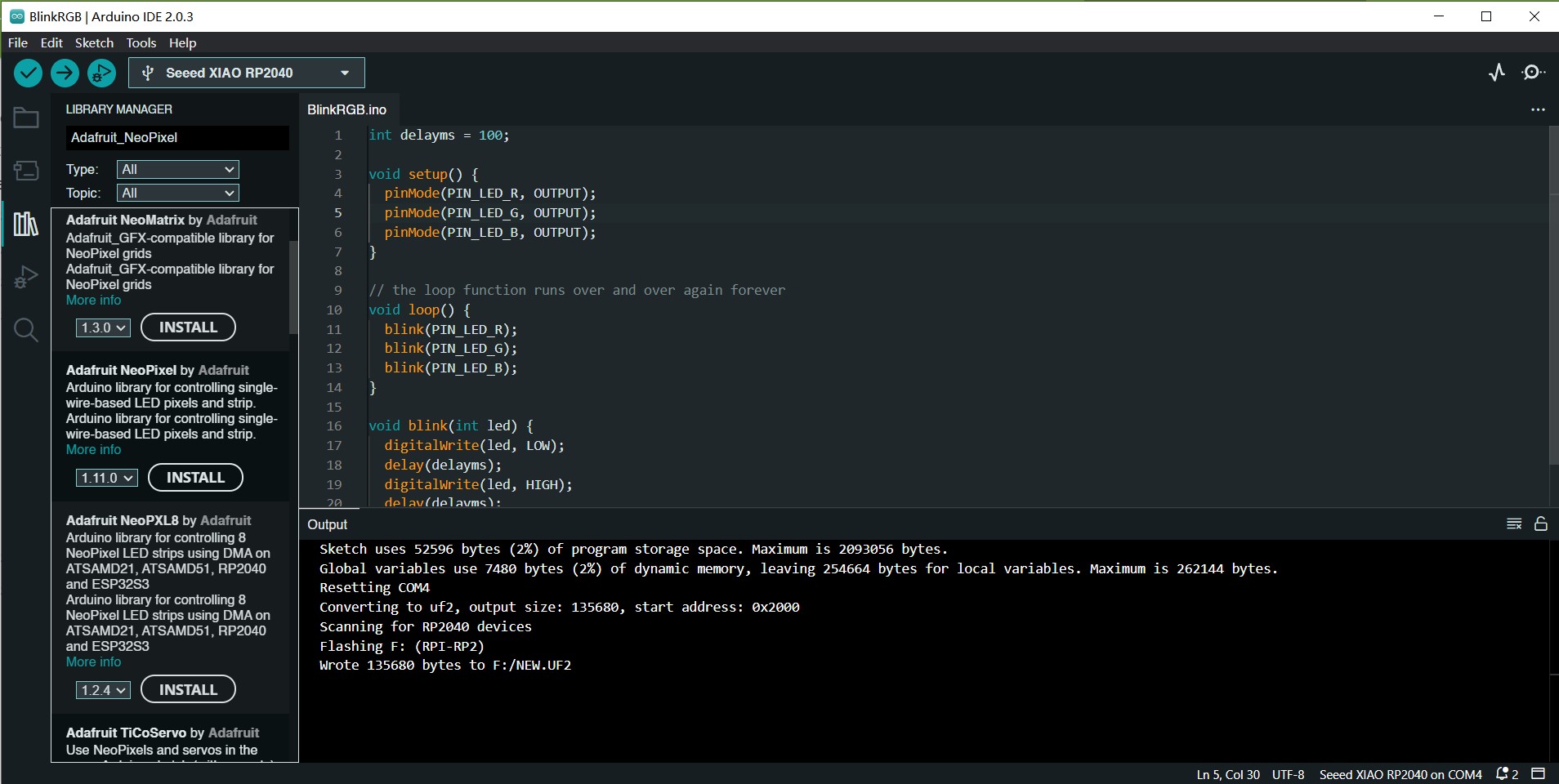This screenshot has height=784, width=1559.
Task: Clear the output with the lines icon
Action: pos(1514,524)
